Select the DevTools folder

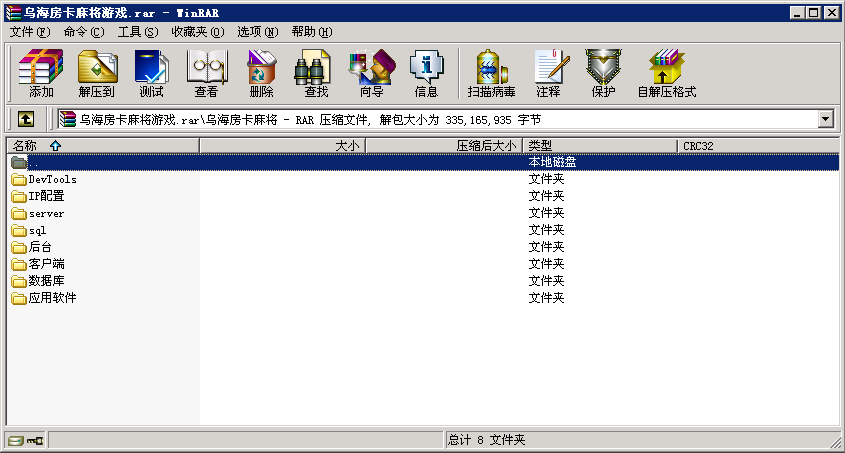(x=52, y=180)
